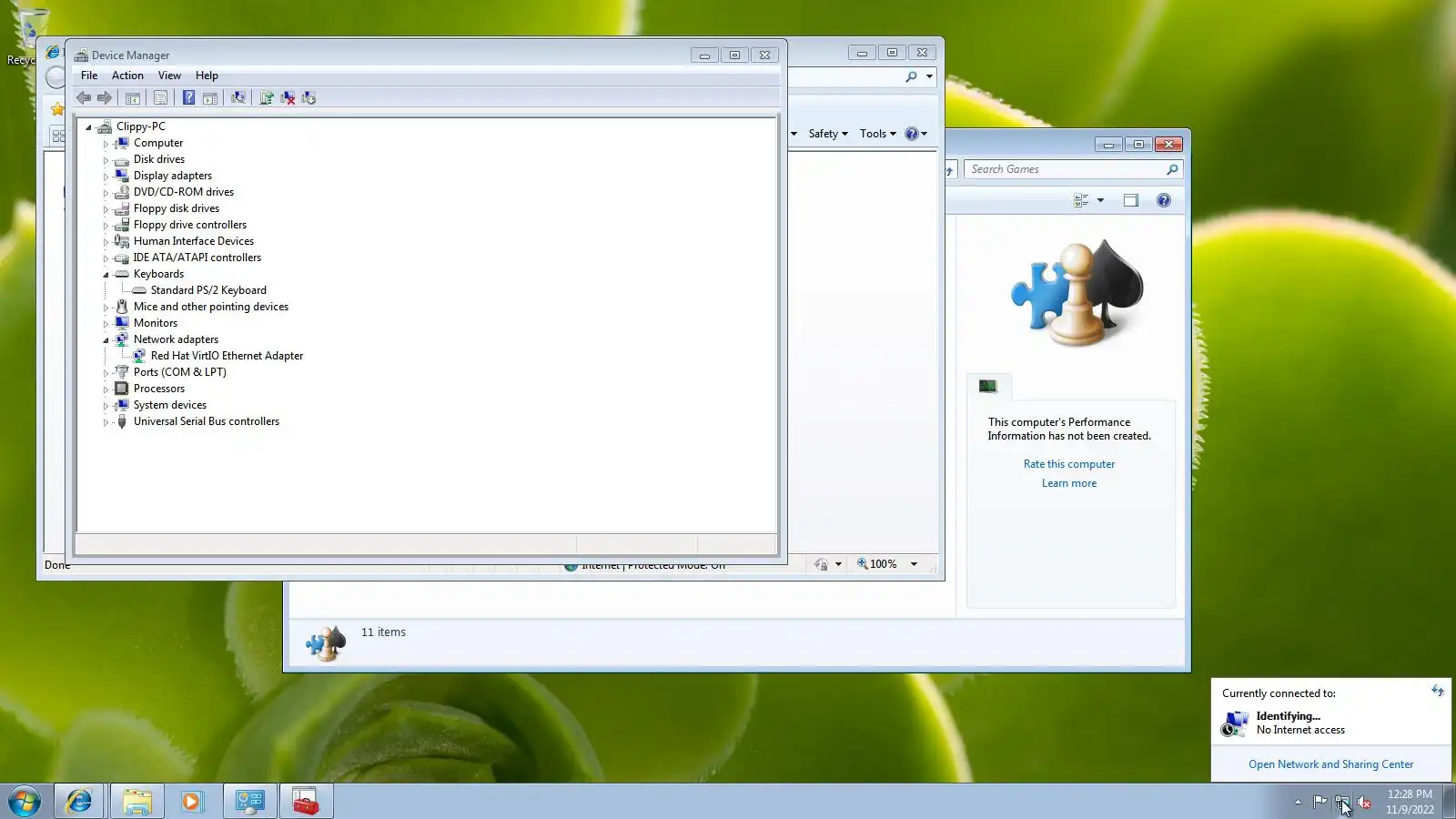Expand the Processors category

pyautogui.click(x=106, y=389)
